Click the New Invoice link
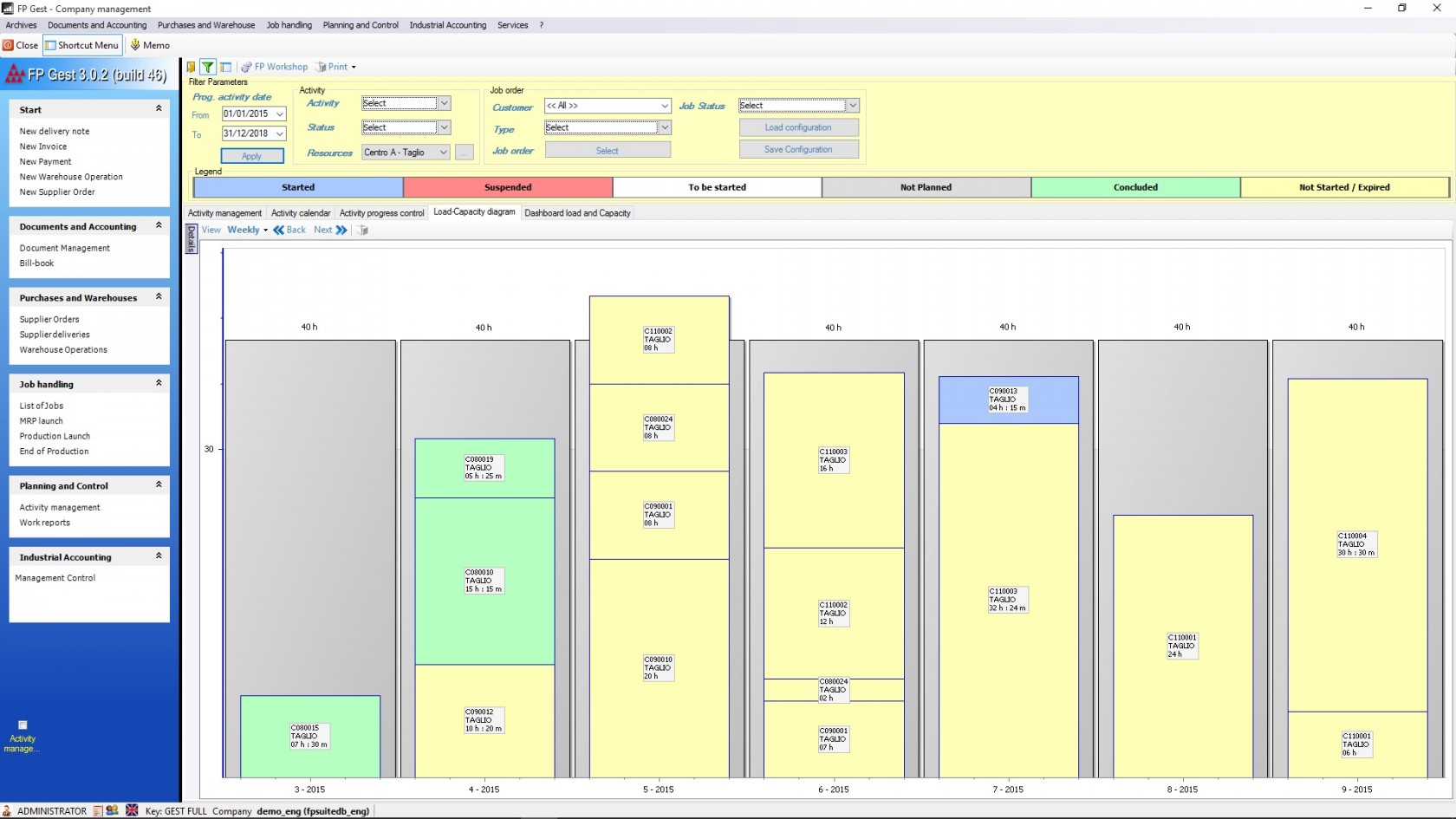Image resolution: width=1456 pixels, height=819 pixels. coord(43,146)
